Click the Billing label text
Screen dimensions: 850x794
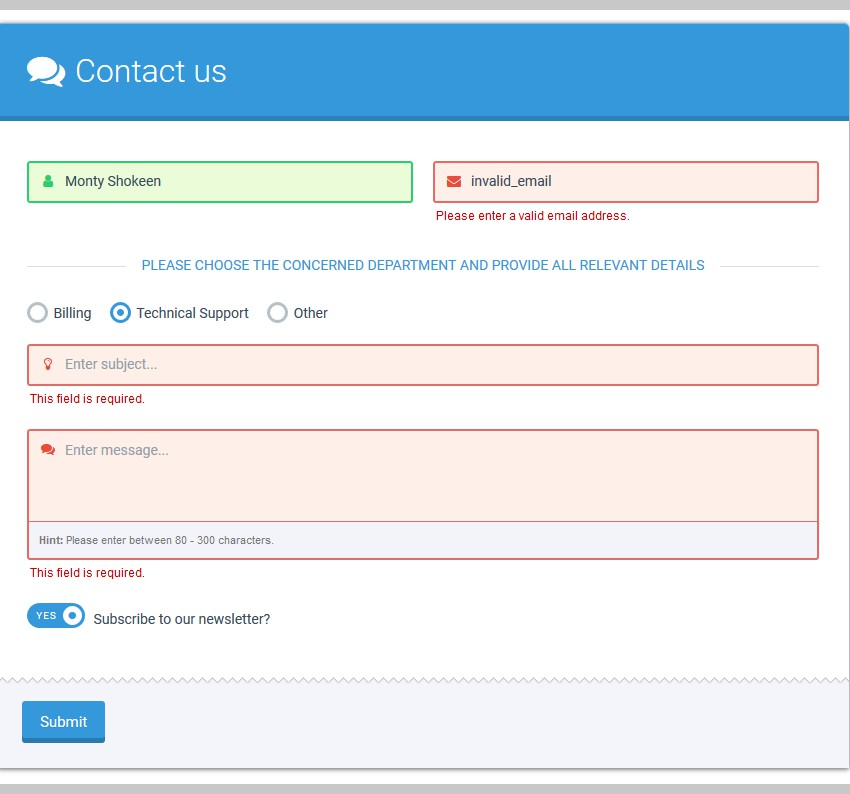point(73,313)
